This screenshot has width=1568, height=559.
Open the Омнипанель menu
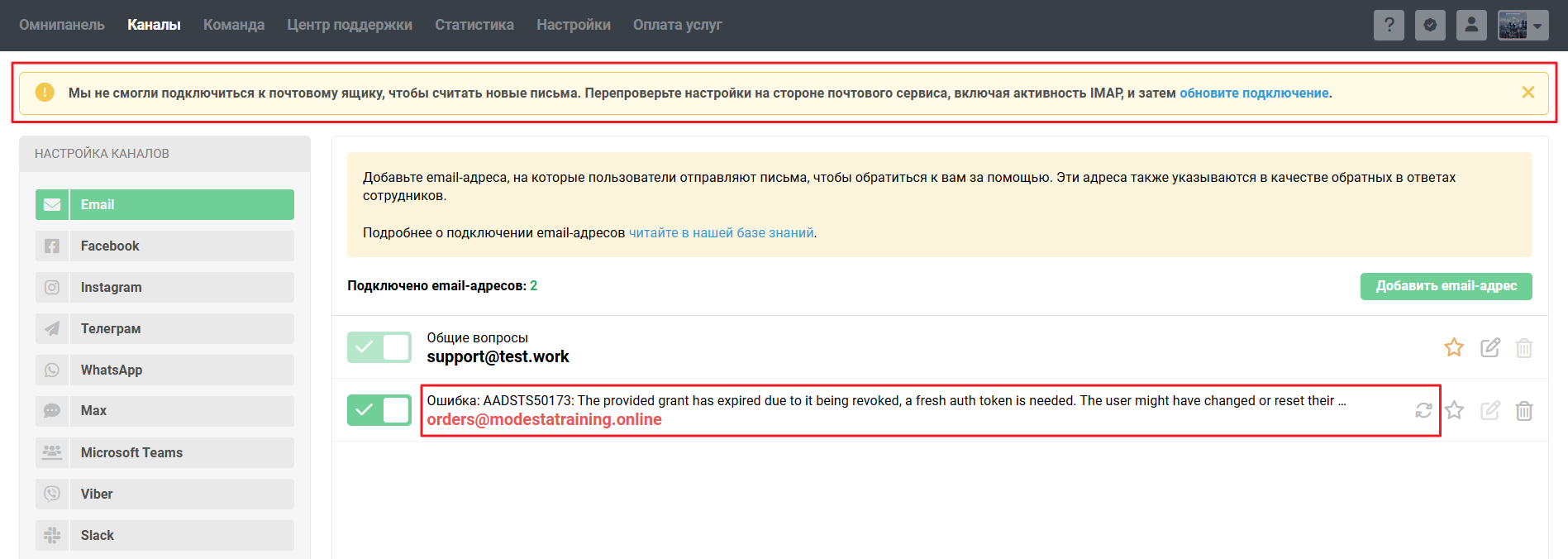(62, 25)
